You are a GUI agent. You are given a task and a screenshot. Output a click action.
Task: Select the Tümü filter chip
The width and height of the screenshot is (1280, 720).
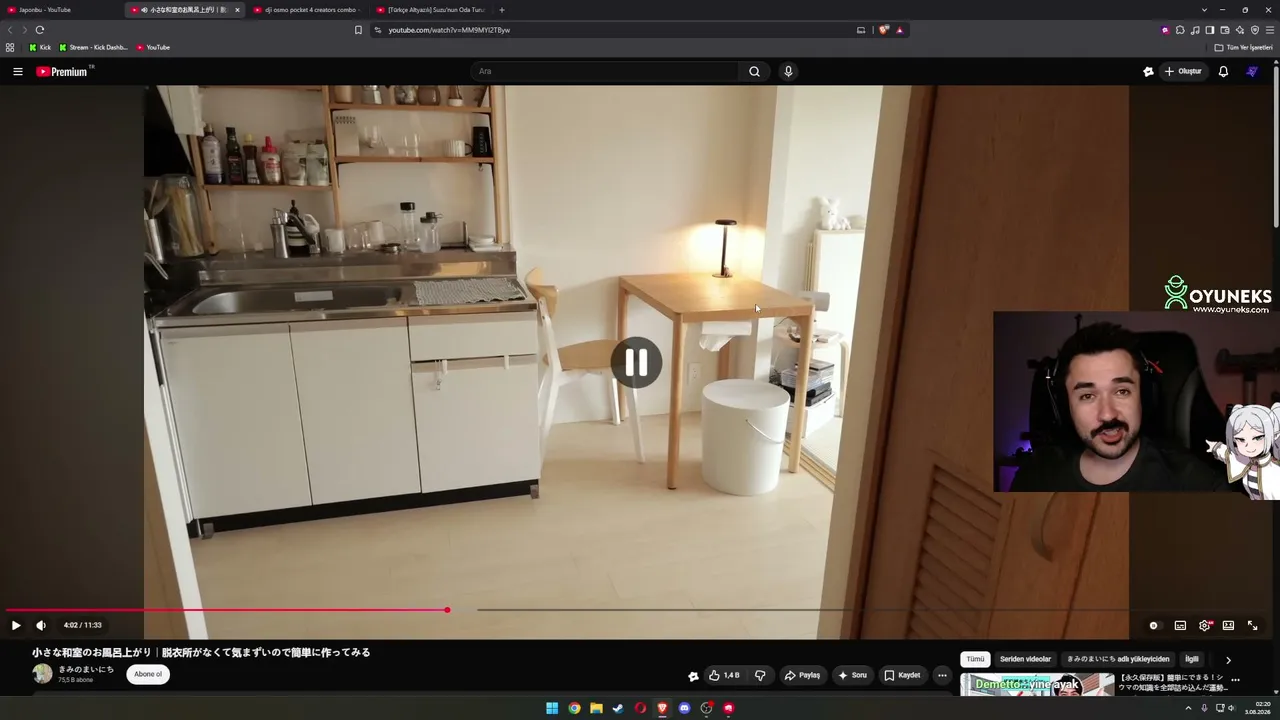[x=975, y=659]
